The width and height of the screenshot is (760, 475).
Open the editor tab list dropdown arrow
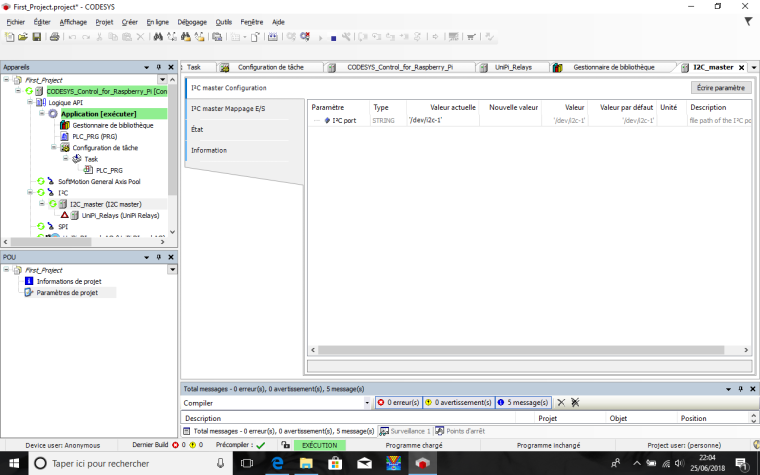pos(754,68)
